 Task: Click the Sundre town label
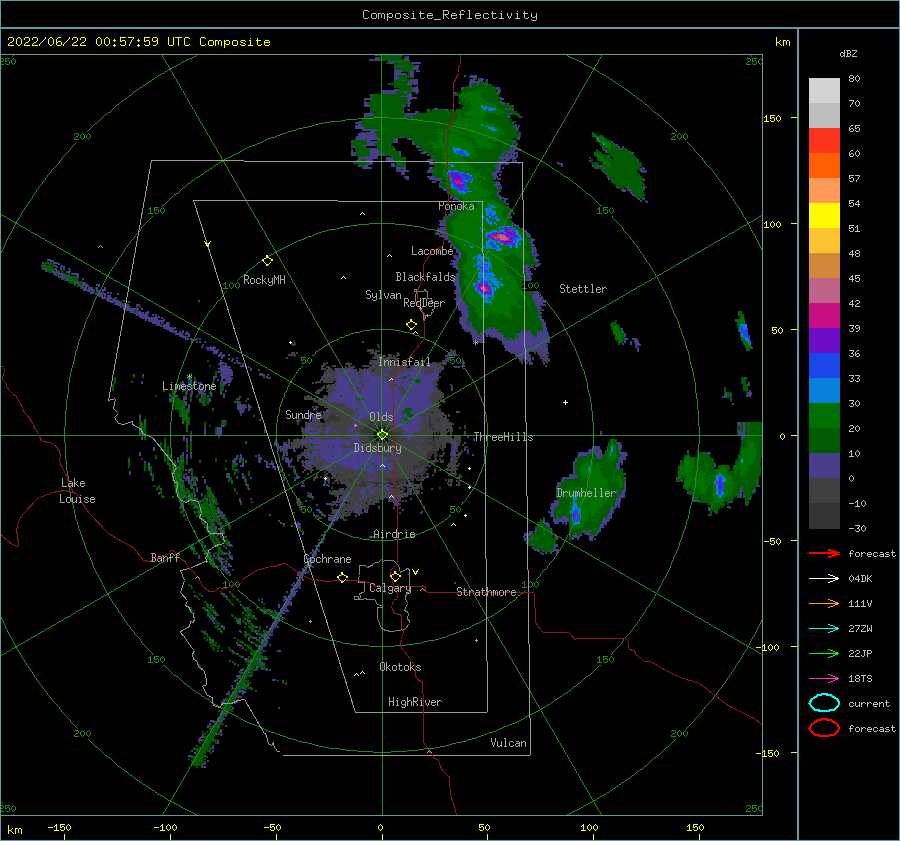click(303, 414)
